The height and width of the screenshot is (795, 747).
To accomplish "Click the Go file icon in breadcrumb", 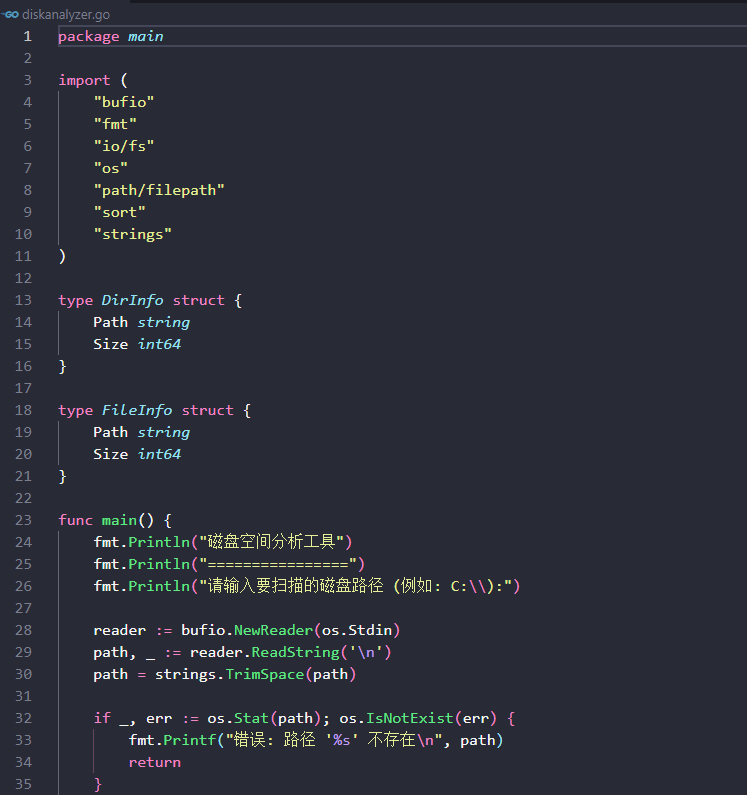I will click(x=10, y=15).
